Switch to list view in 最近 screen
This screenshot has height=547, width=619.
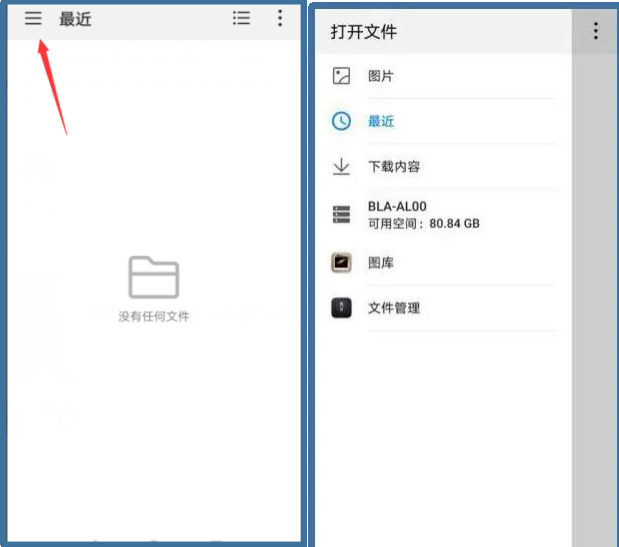[241, 18]
